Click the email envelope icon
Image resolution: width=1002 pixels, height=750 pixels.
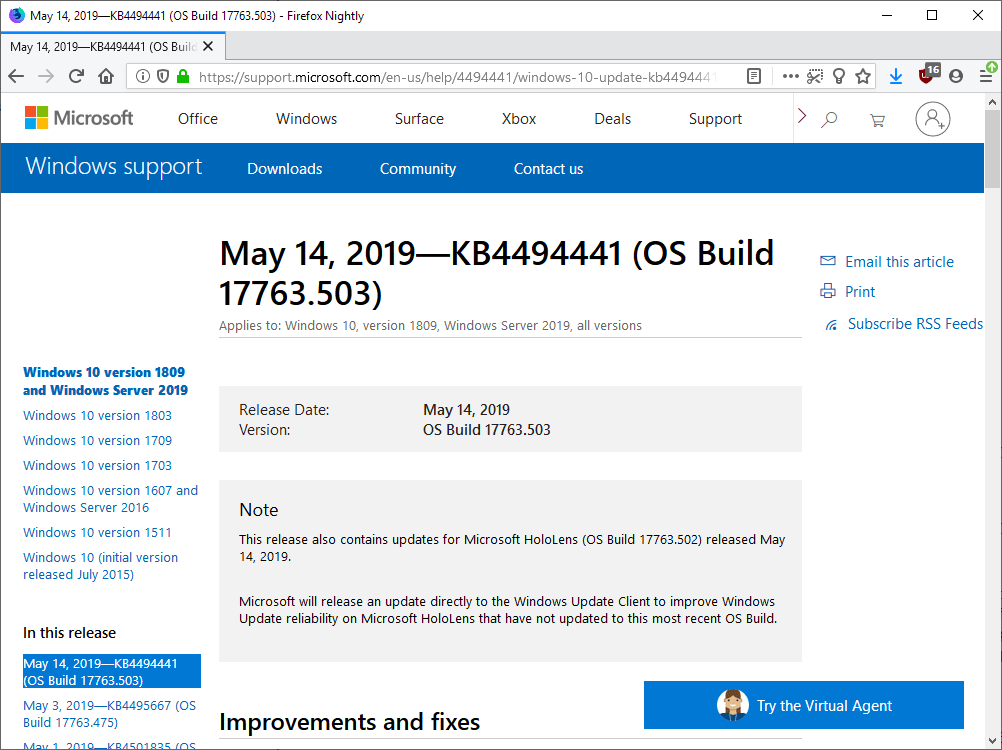[x=828, y=261]
